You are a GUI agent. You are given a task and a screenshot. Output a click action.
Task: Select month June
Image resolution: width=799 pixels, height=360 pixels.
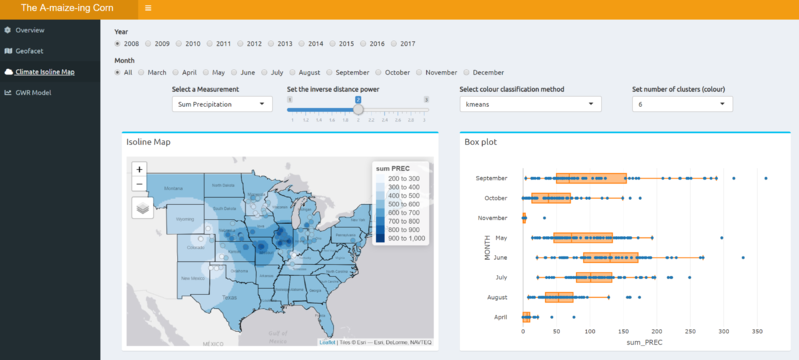234,72
